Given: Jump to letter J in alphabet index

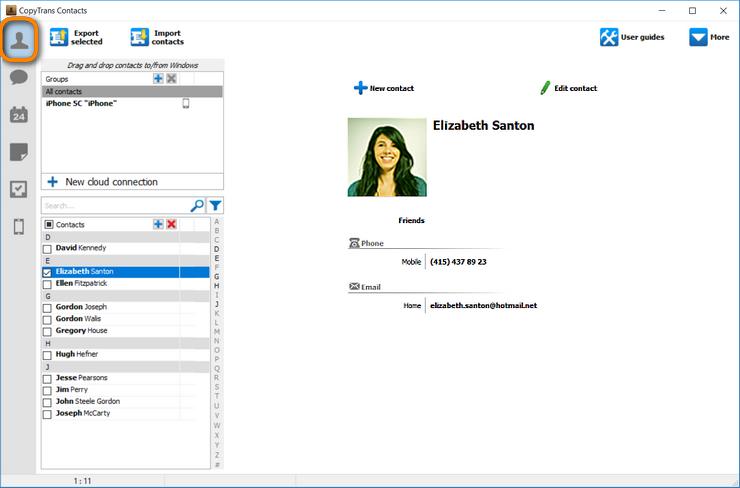Looking at the screenshot, I should pyautogui.click(x=217, y=304).
